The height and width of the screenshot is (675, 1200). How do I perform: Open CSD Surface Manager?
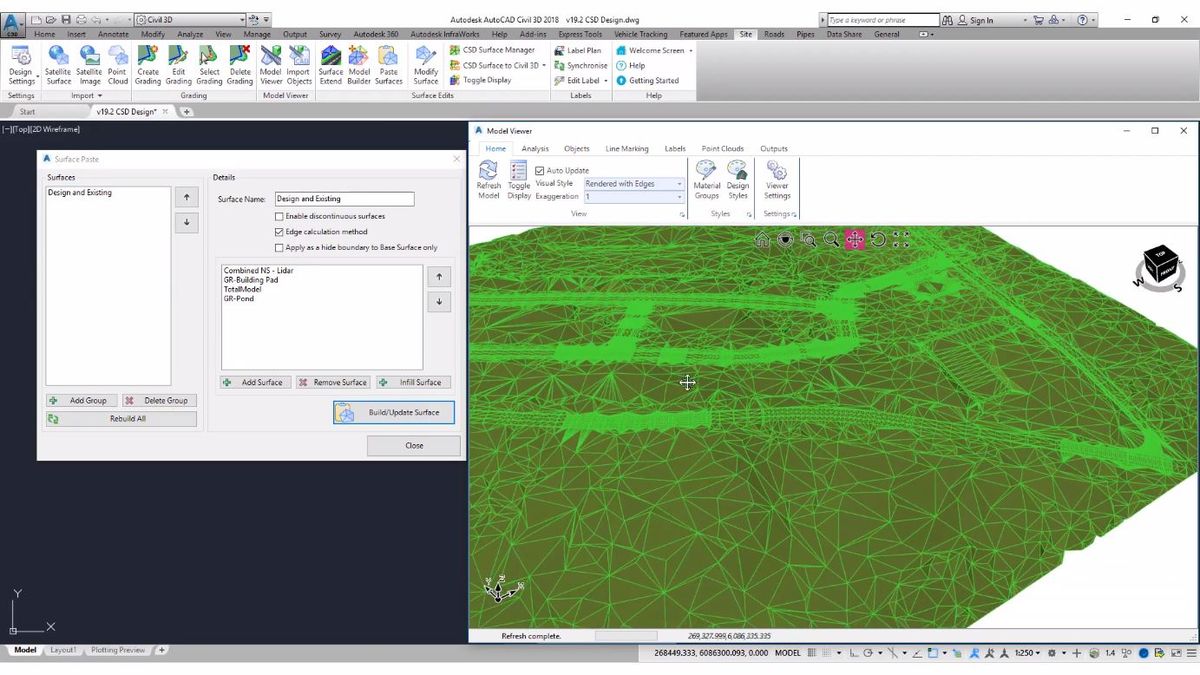pos(491,50)
